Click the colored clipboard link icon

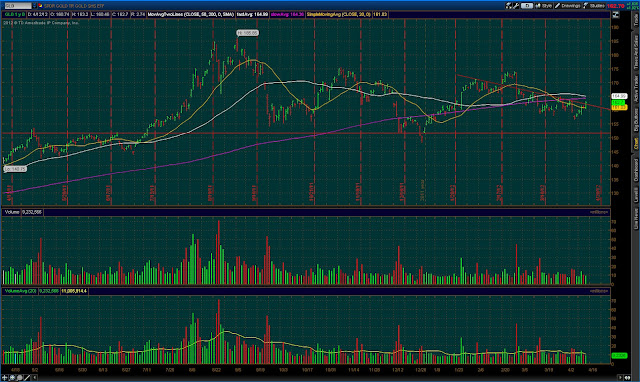[40, 6]
